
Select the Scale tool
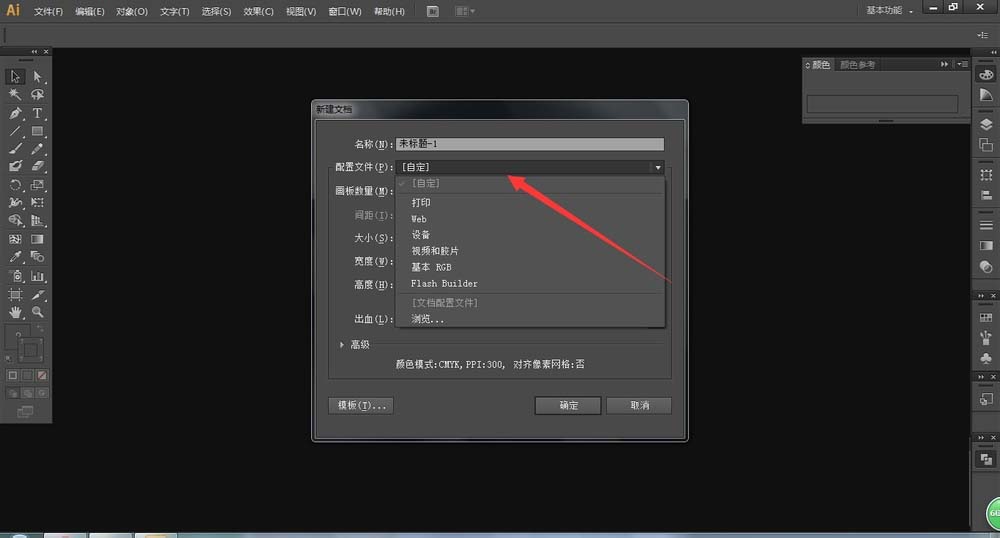(38, 185)
